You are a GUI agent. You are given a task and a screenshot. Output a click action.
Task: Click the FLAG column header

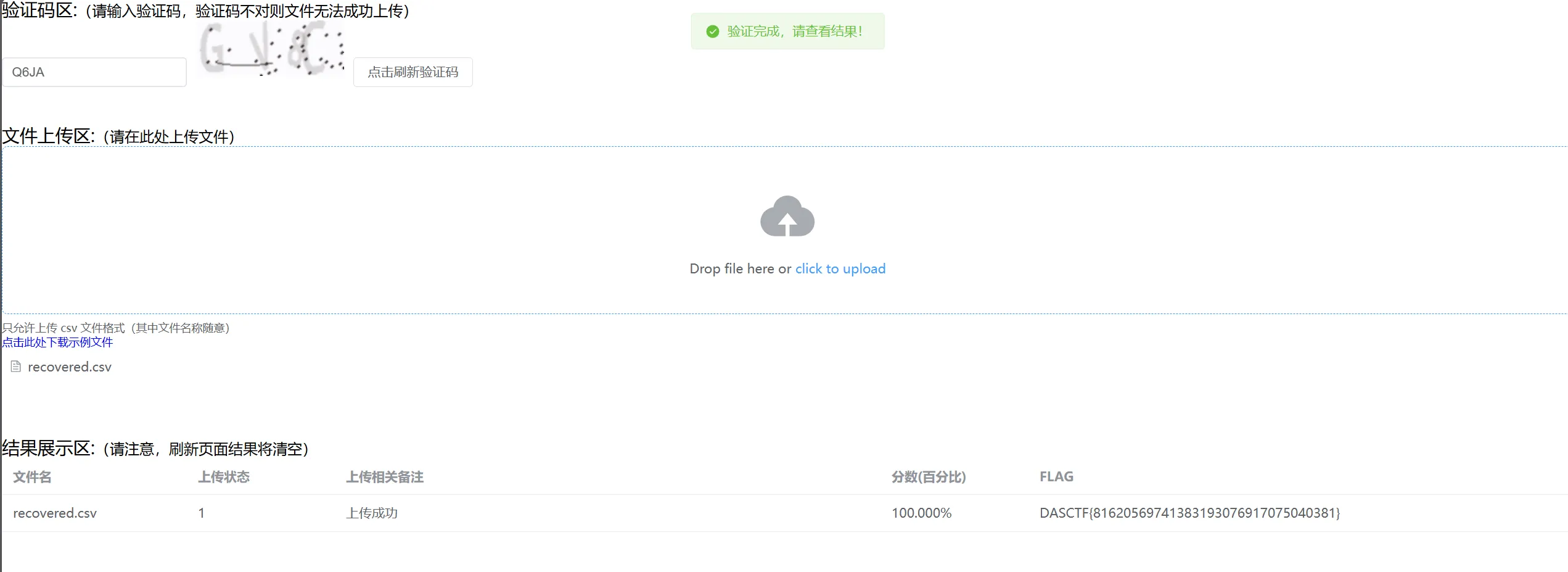[1056, 477]
